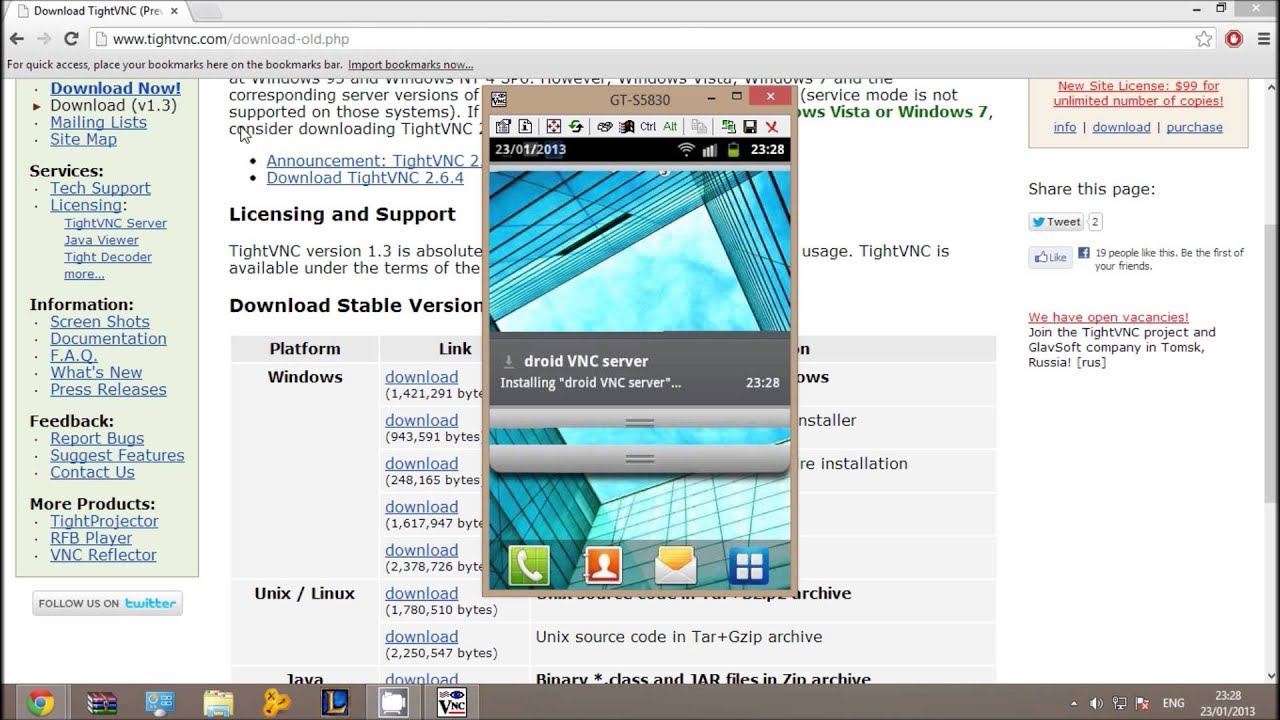Screen dimensions: 1280x720
Task: Click Import bookmarks now link
Action: (x=410, y=64)
